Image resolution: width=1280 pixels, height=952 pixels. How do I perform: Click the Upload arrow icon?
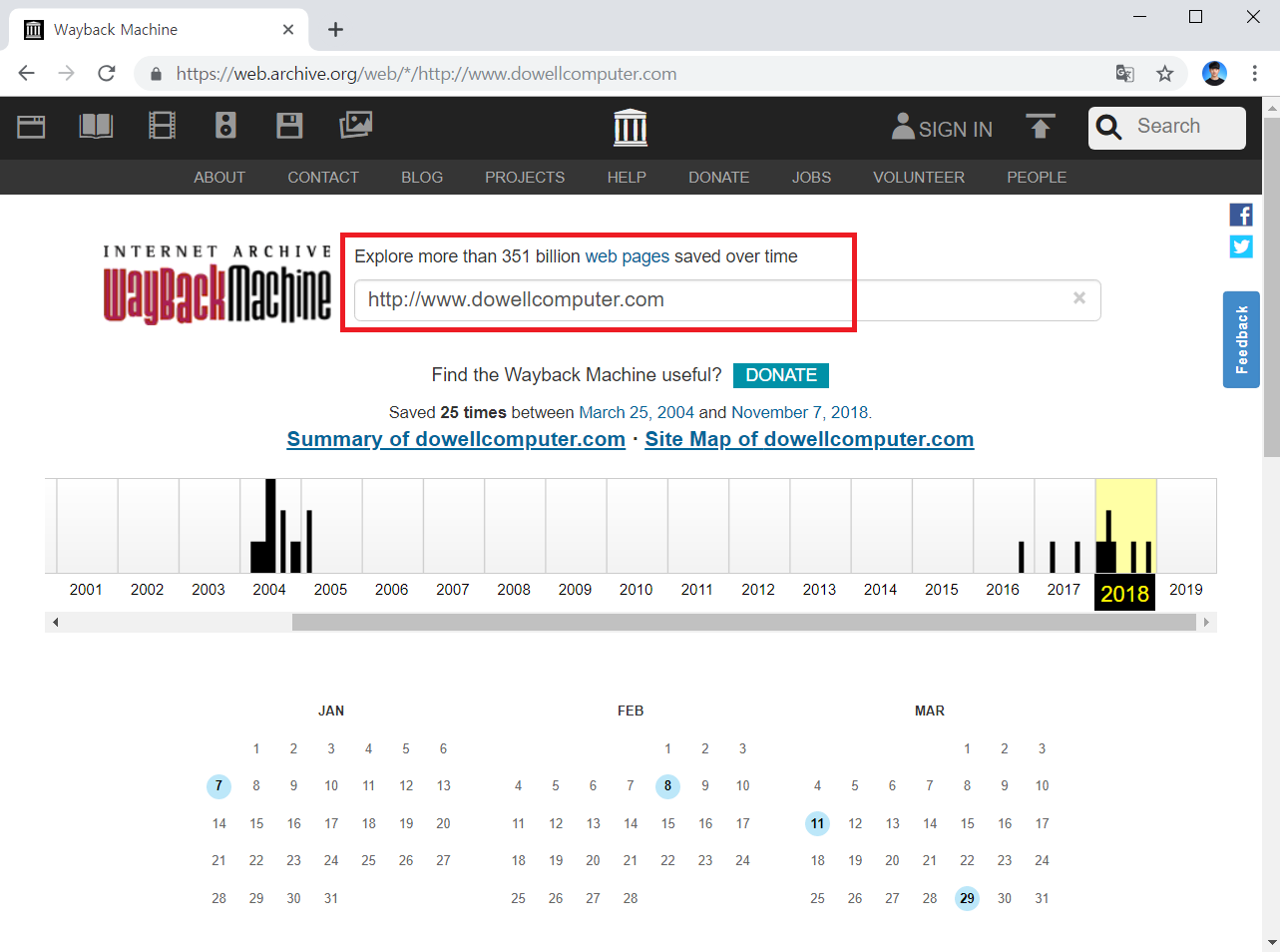pyautogui.click(x=1041, y=127)
